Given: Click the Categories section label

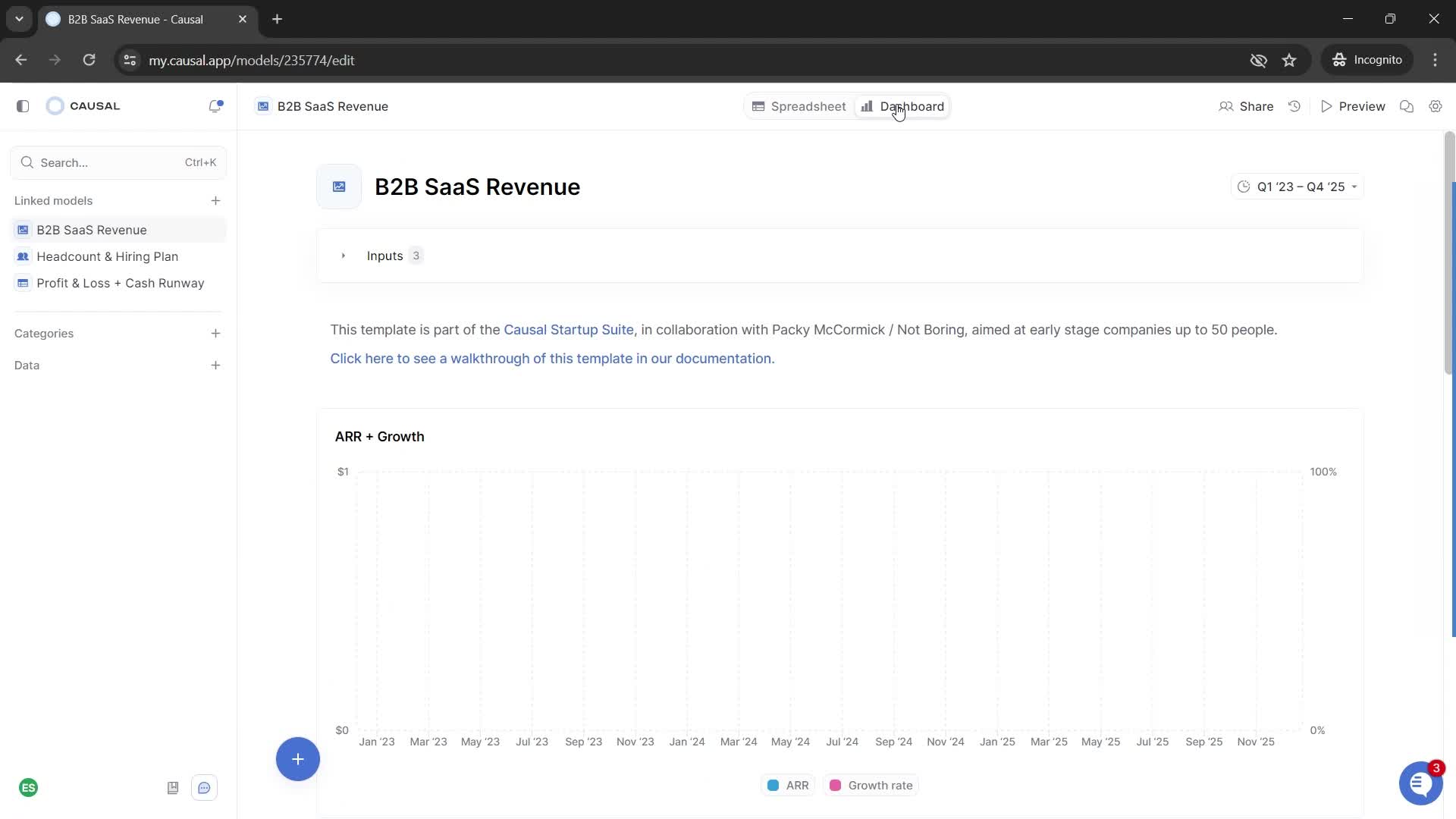Looking at the screenshot, I should click(44, 334).
